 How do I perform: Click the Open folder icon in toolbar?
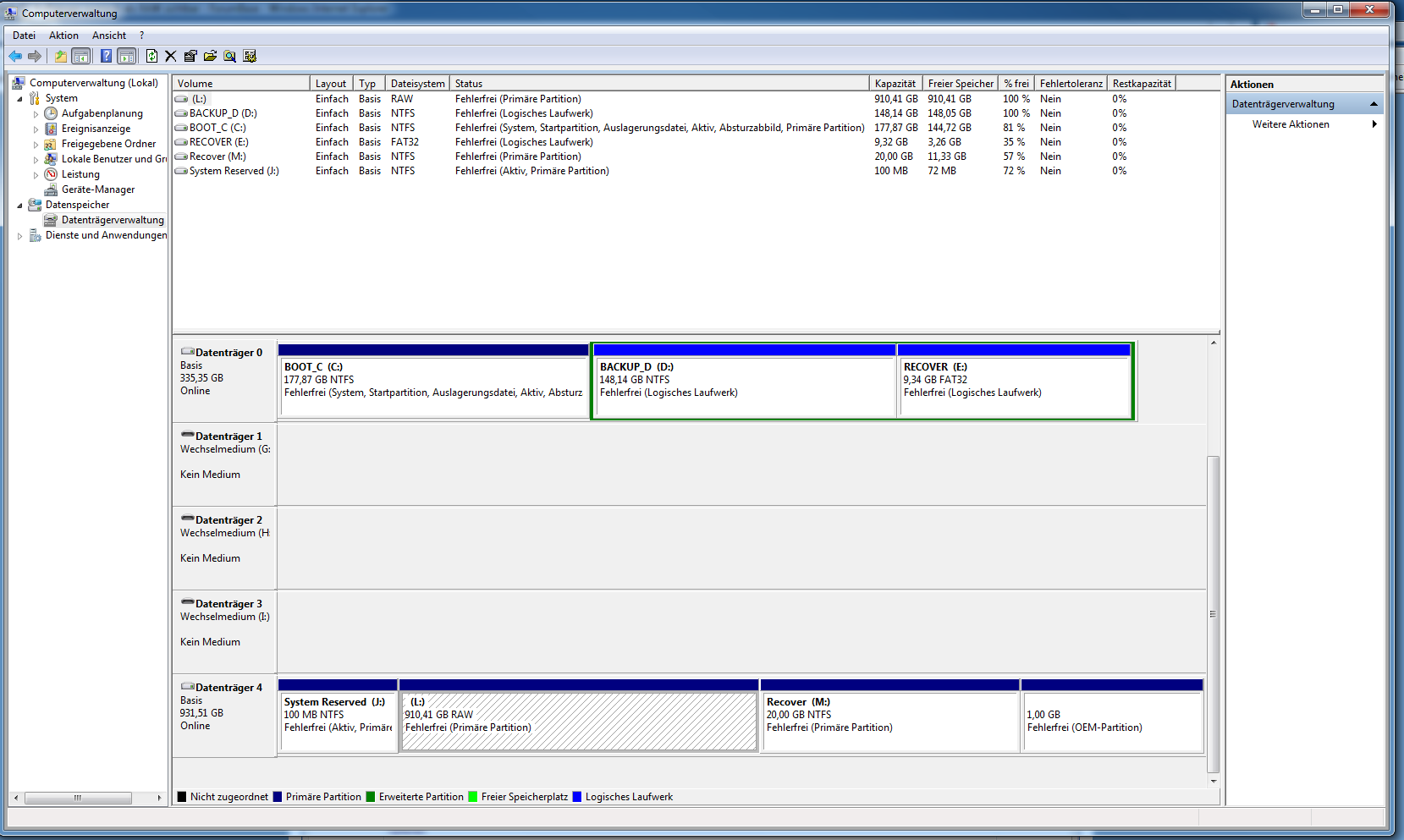(210, 56)
